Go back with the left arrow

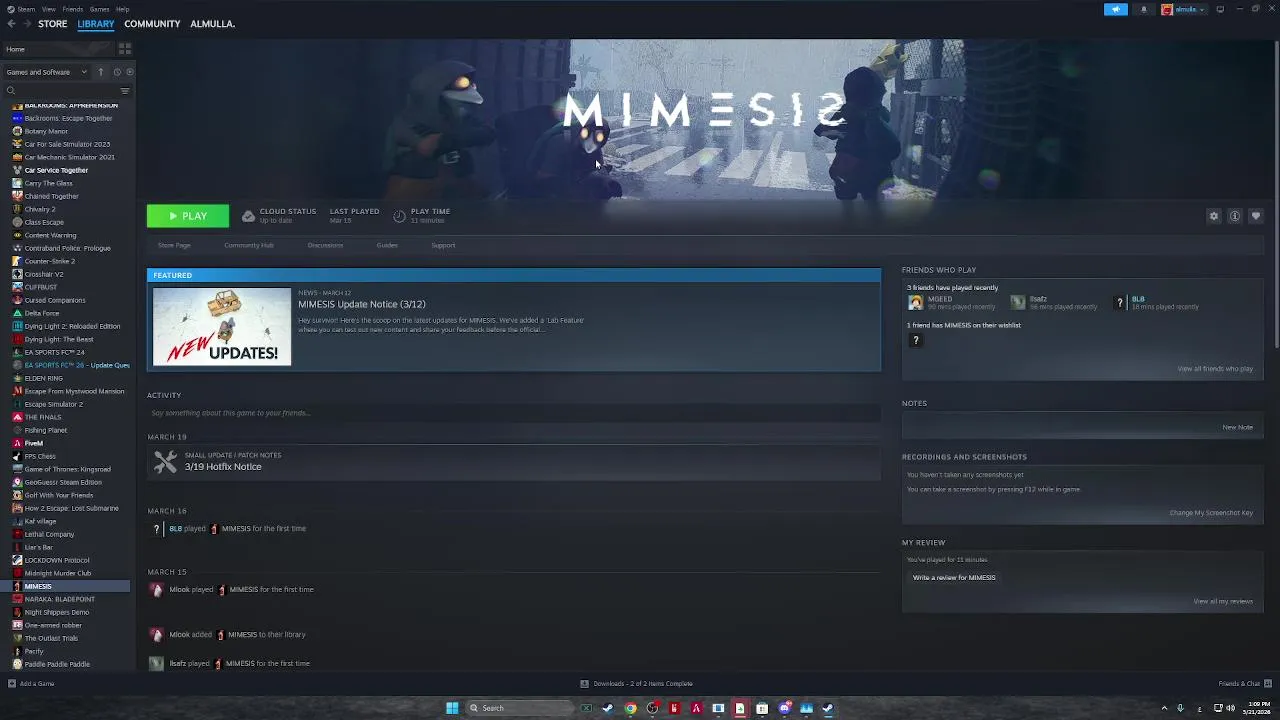(11, 24)
